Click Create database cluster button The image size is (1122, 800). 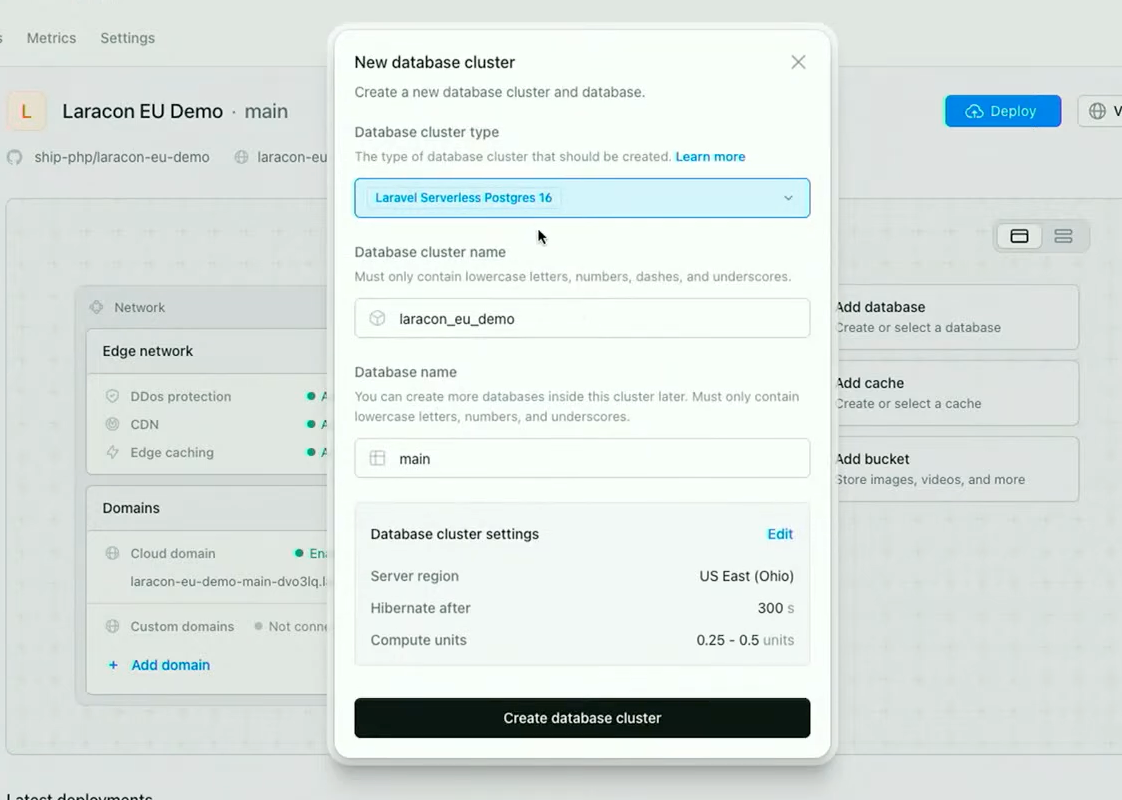(x=582, y=718)
